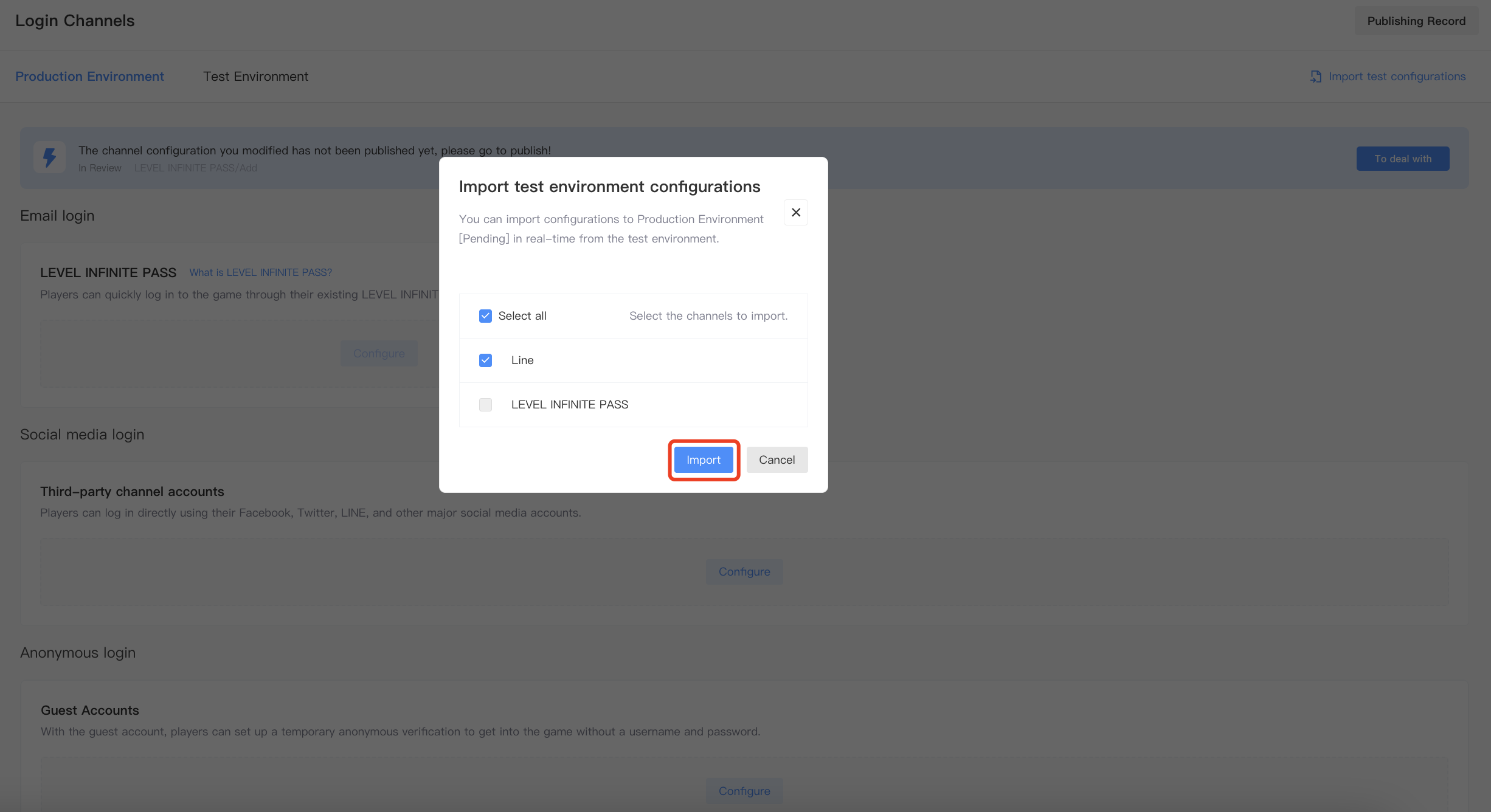Click Cancel to dismiss the dialog
The image size is (1491, 812).
pos(778,459)
